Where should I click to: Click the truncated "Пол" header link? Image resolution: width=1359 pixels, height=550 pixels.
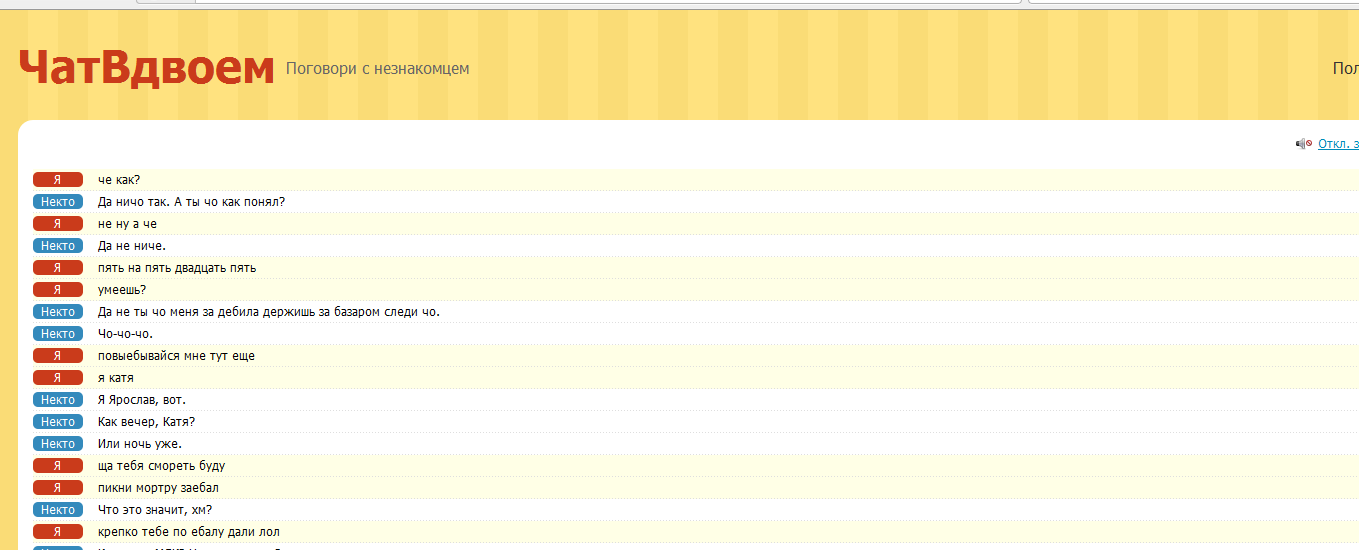click(1345, 68)
